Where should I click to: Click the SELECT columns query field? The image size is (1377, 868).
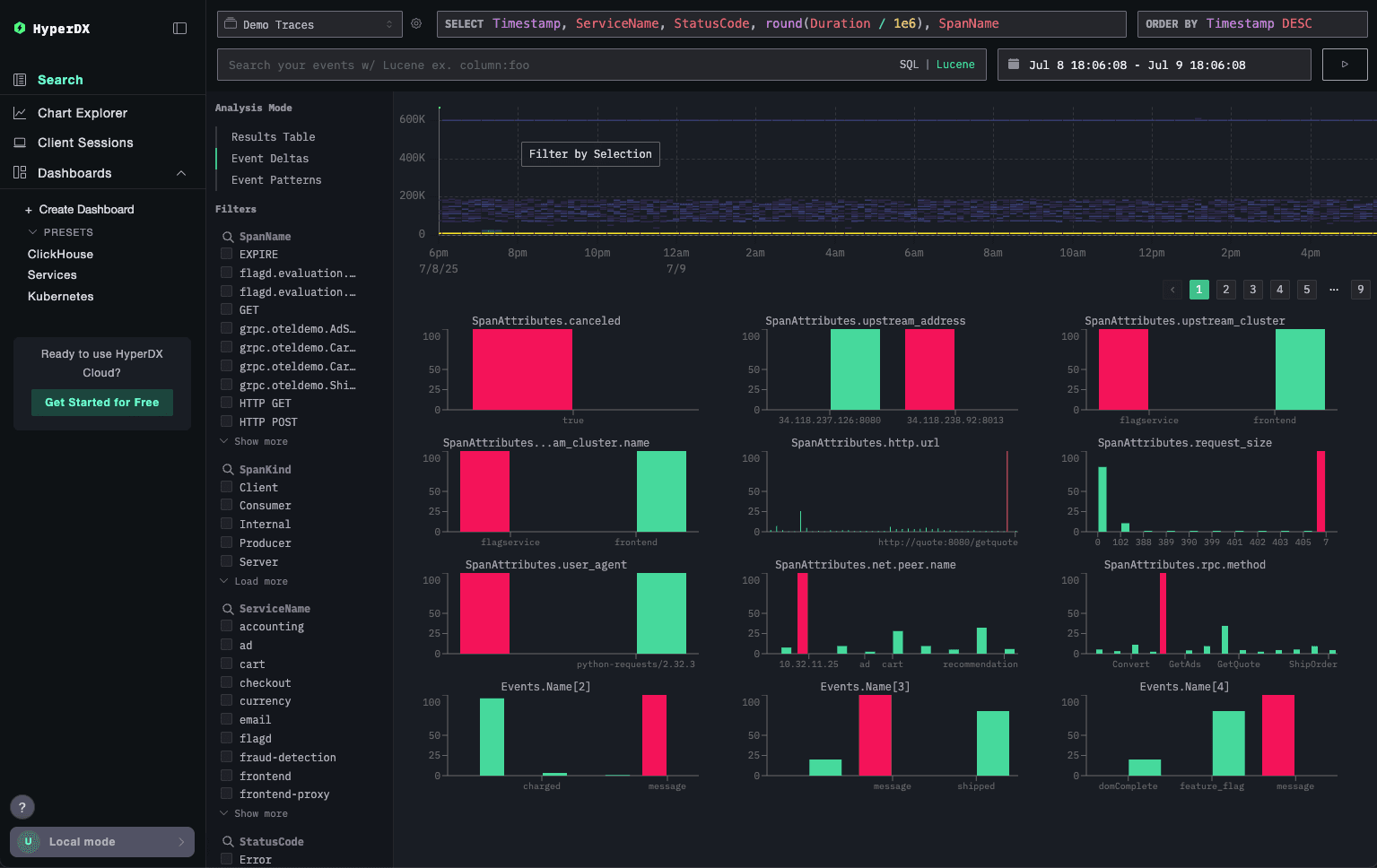[781, 24]
